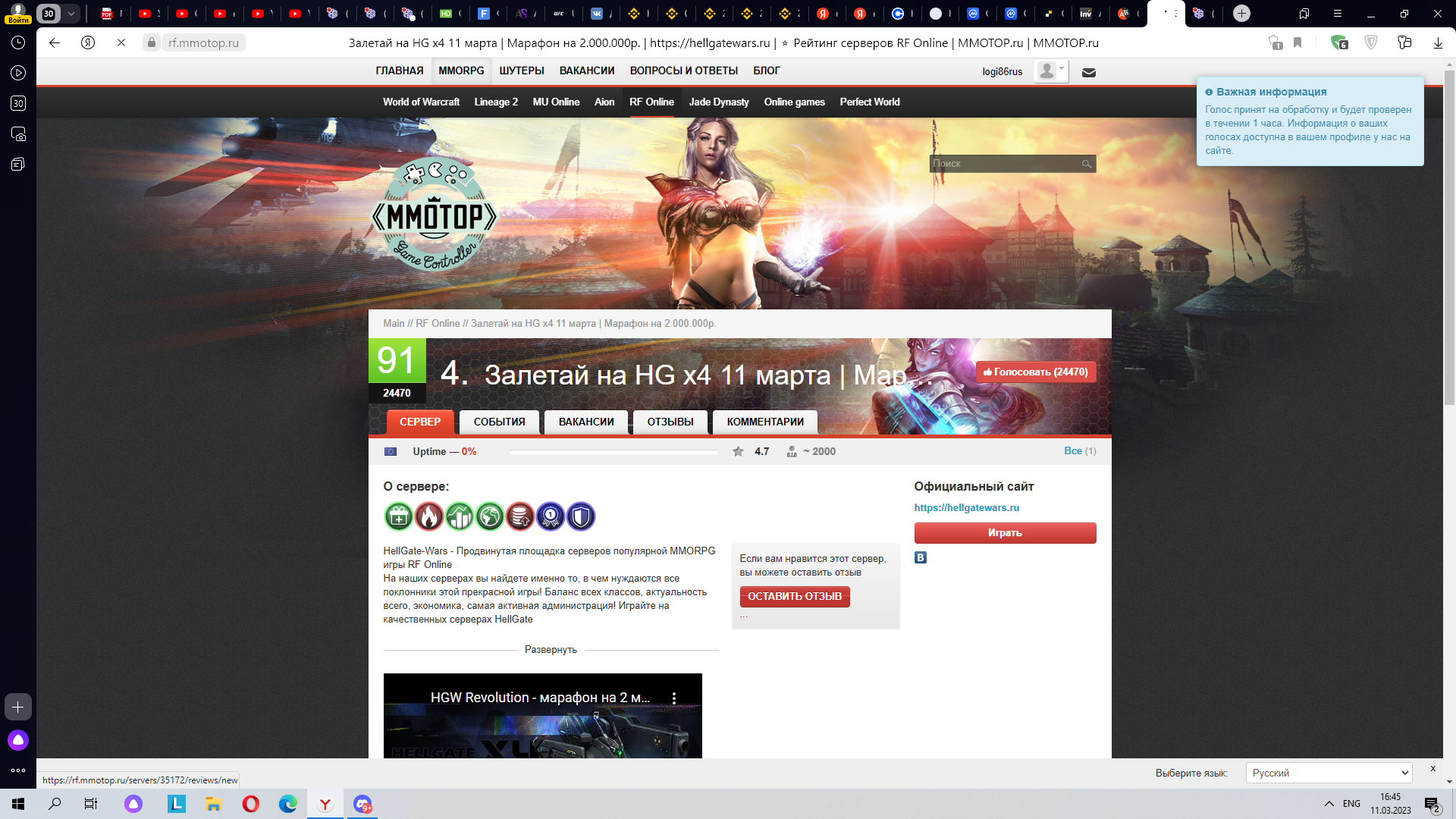Open the new tab plus button
1456x819 pixels.
pyautogui.click(x=1241, y=13)
